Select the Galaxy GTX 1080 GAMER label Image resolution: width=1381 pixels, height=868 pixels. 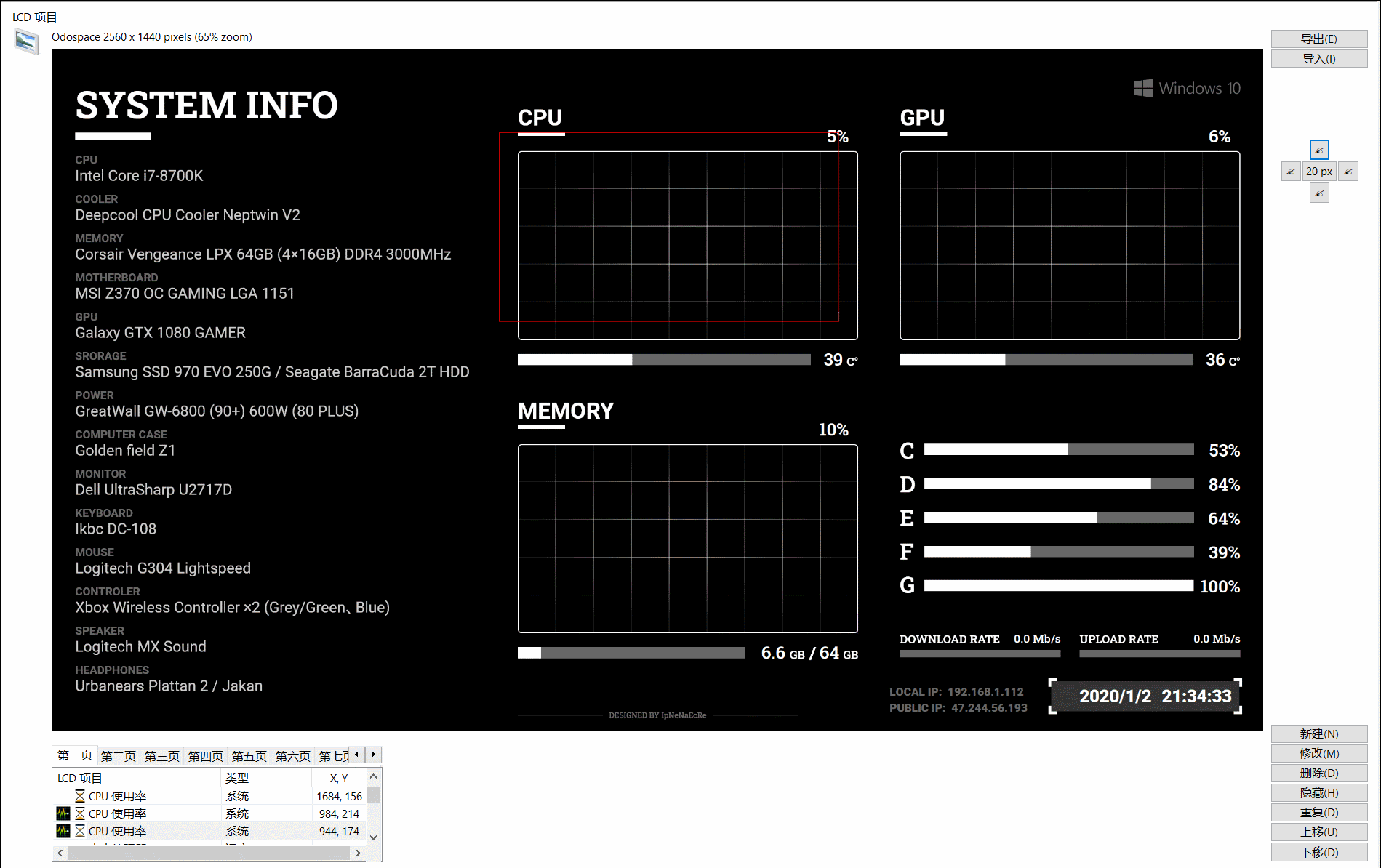(x=160, y=333)
